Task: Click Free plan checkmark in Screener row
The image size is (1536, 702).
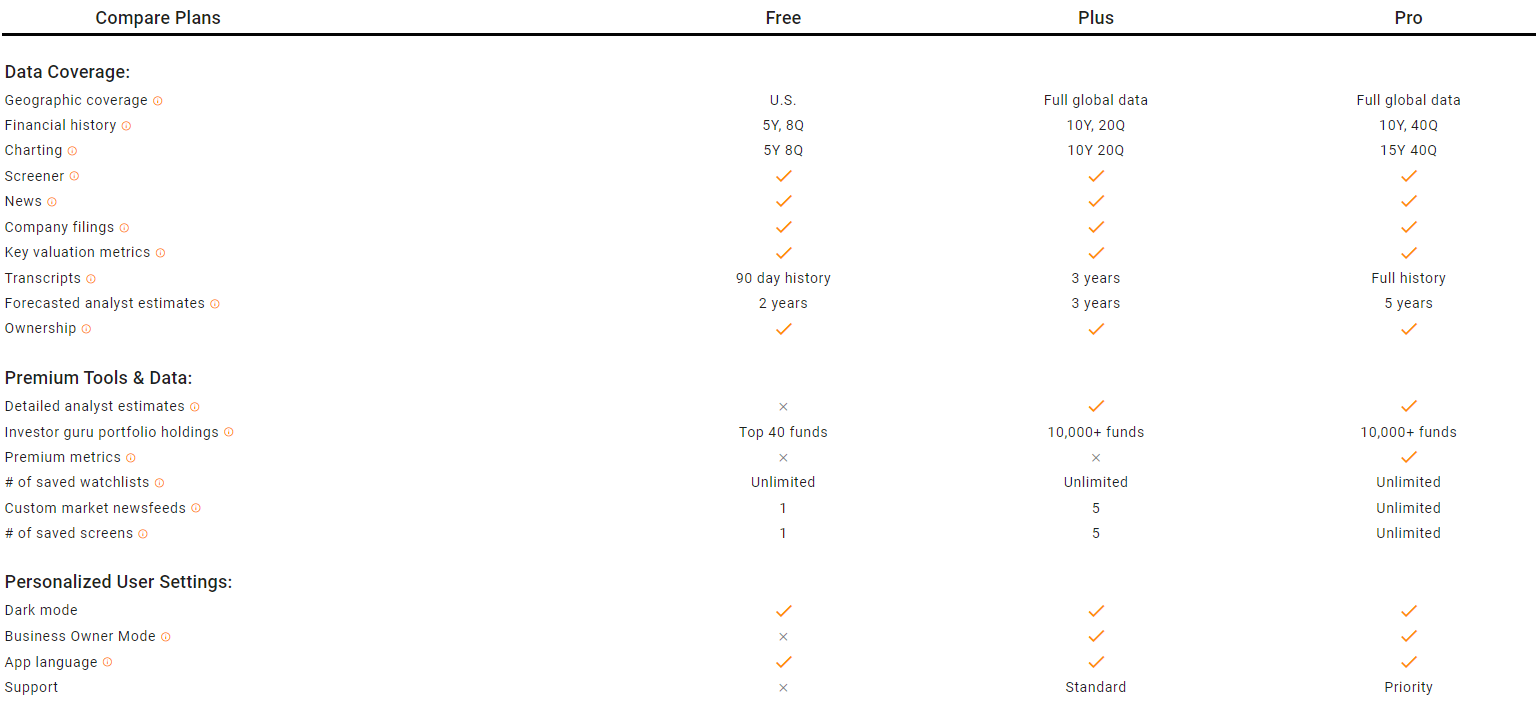Action: click(784, 176)
